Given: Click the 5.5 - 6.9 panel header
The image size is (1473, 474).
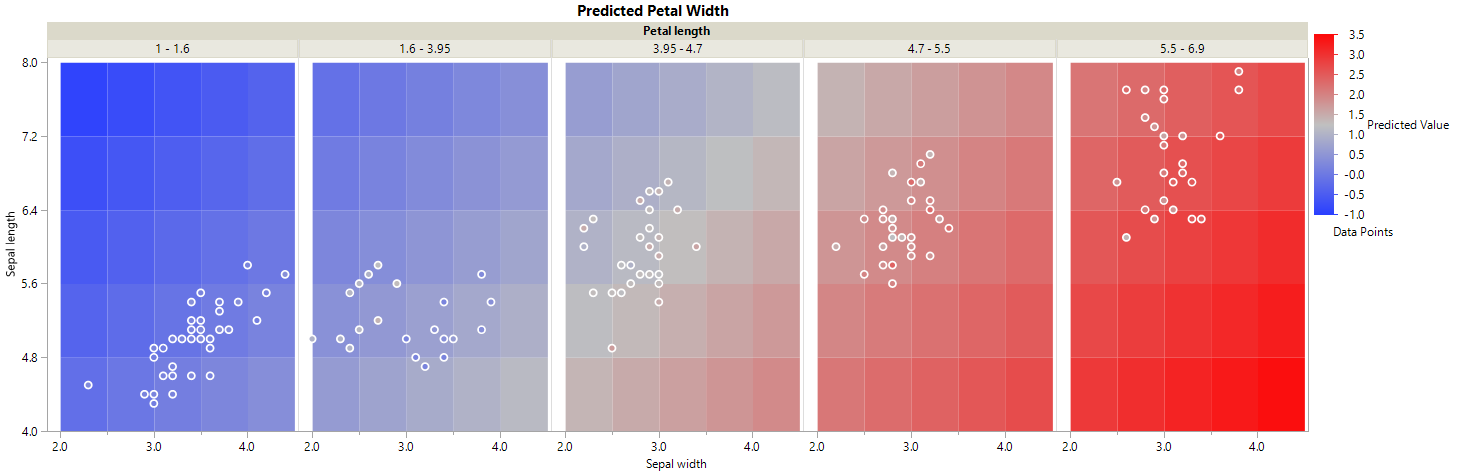Looking at the screenshot, I should [1182, 48].
